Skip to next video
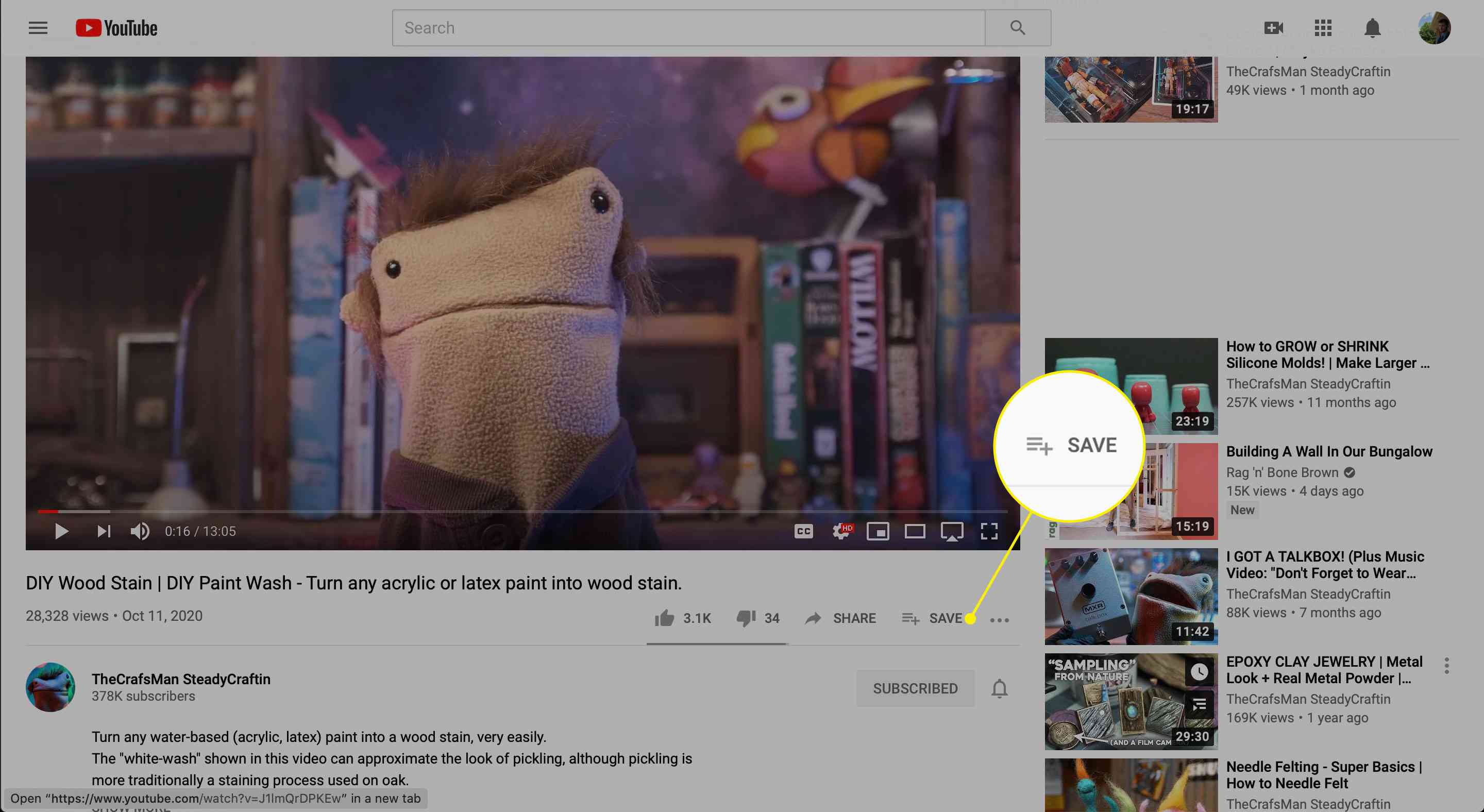1484x812 pixels. (x=104, y=531)
